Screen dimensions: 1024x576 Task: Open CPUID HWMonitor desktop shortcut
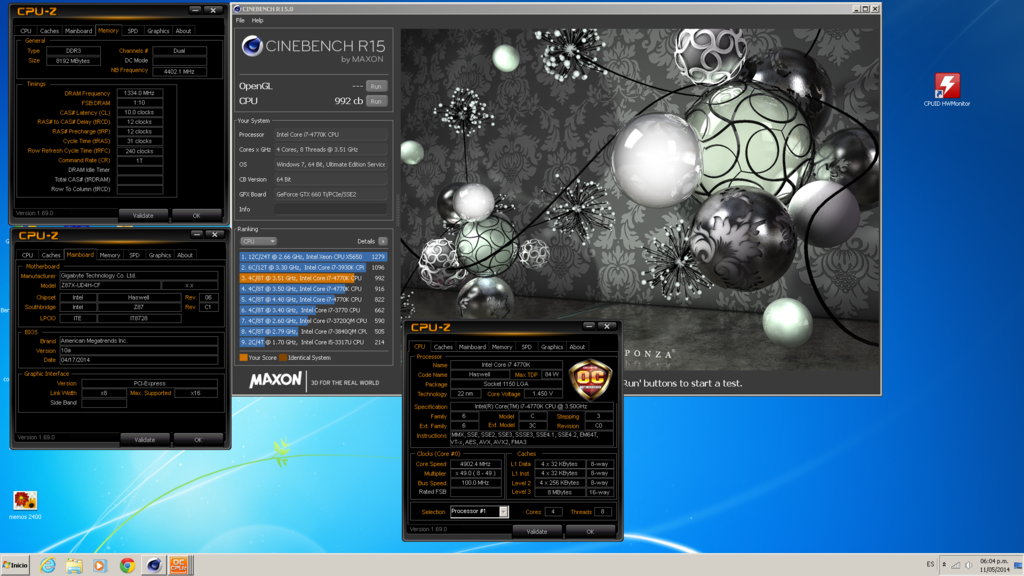(x=946, y=89)
